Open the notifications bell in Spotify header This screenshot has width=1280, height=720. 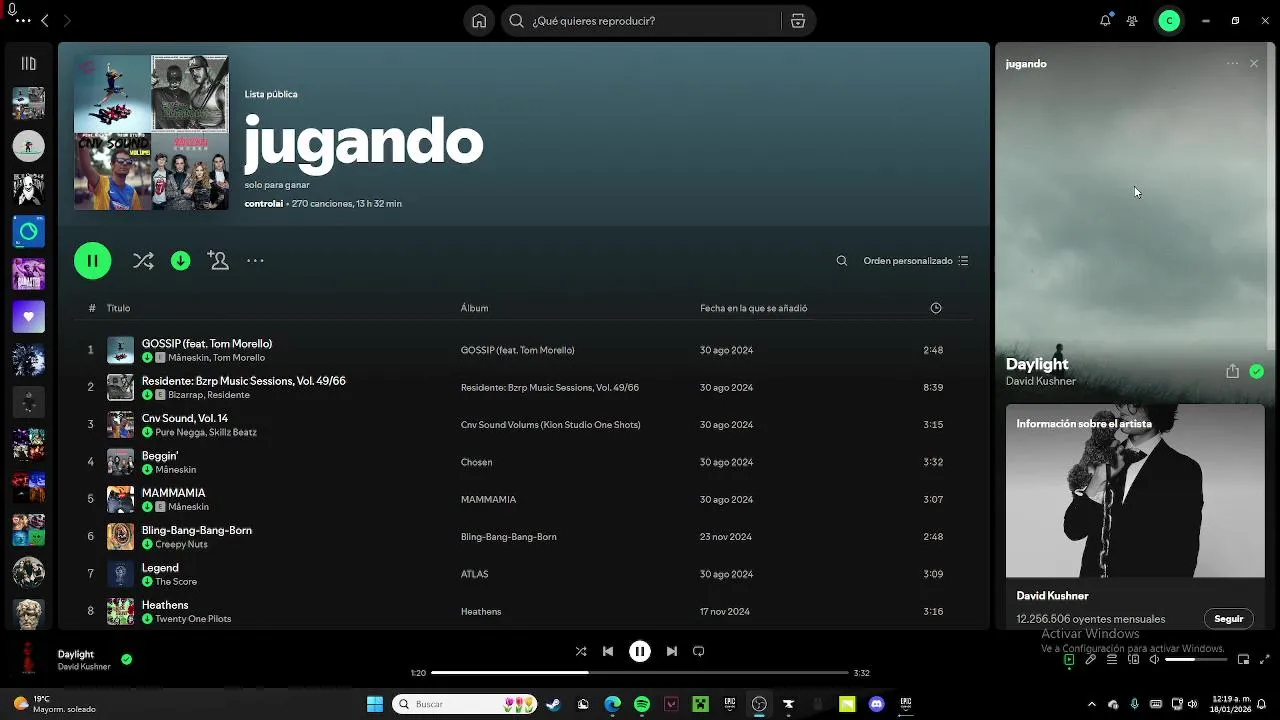pos(1105,21)
